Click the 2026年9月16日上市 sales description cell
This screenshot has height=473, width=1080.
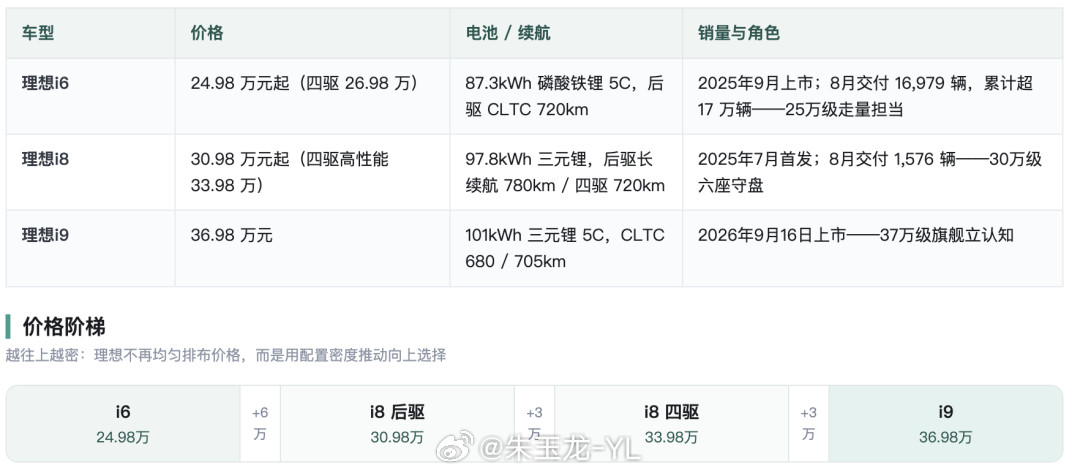pyautogui.click(x=872, y=248)
